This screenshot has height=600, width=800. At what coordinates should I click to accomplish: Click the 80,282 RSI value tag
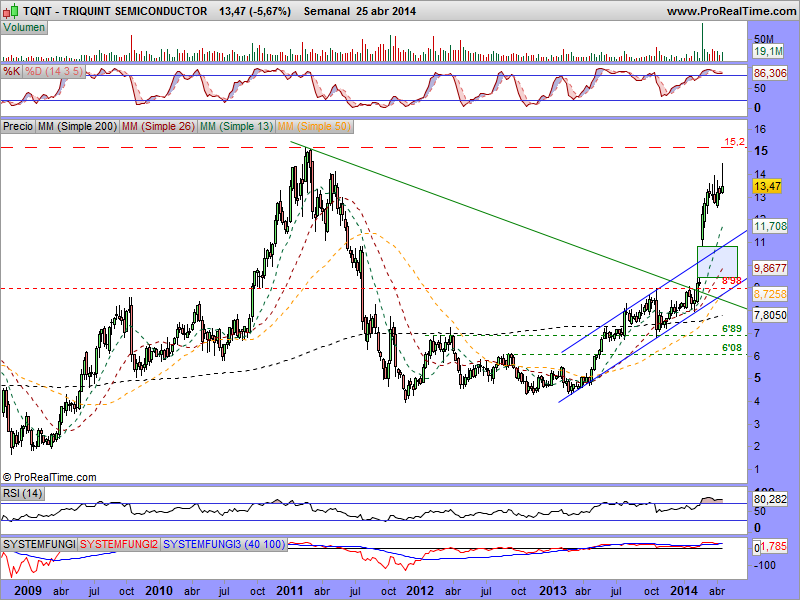pos(770,499)
